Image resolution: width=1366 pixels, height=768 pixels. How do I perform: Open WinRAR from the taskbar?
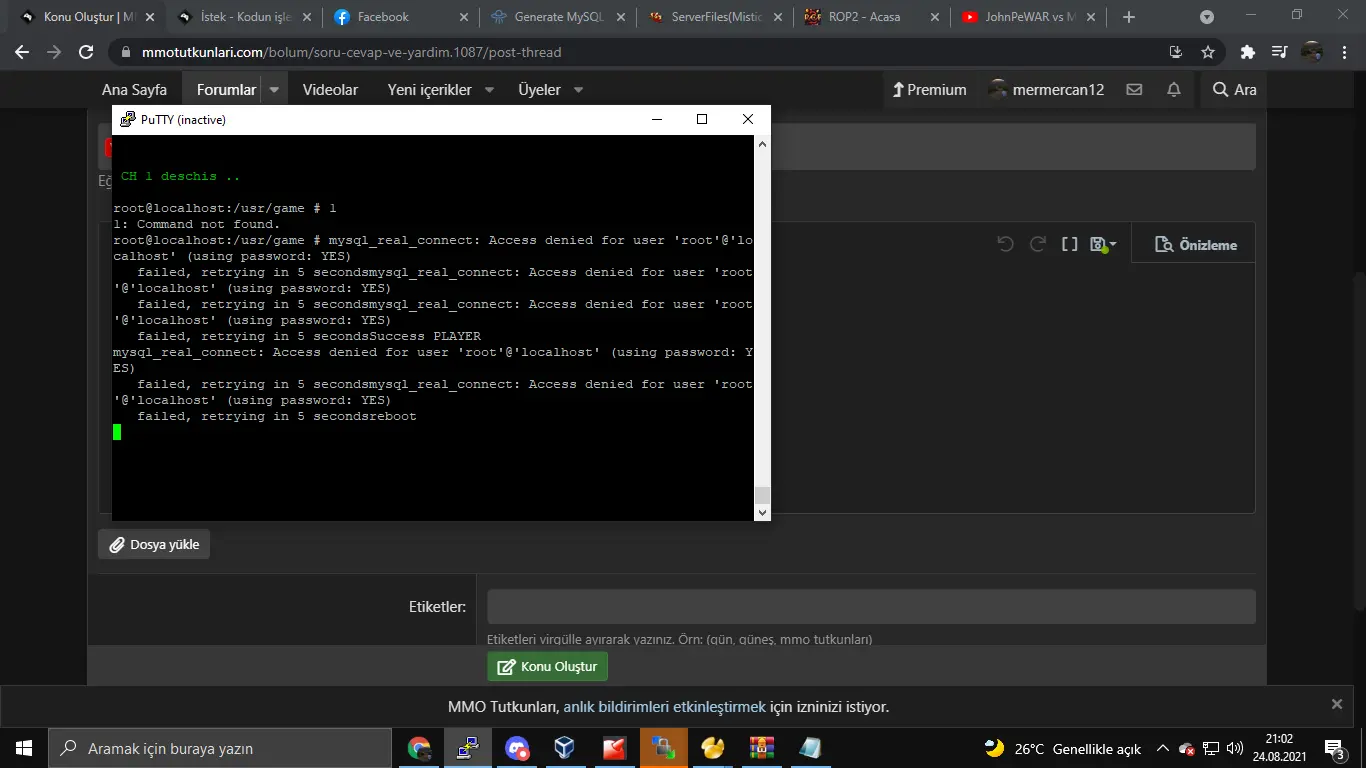click(x=761, y=748)
